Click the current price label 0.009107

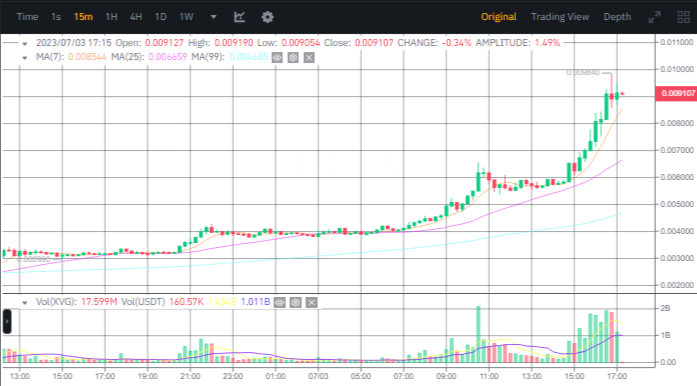pyautogui.click(x=677, y=93)
